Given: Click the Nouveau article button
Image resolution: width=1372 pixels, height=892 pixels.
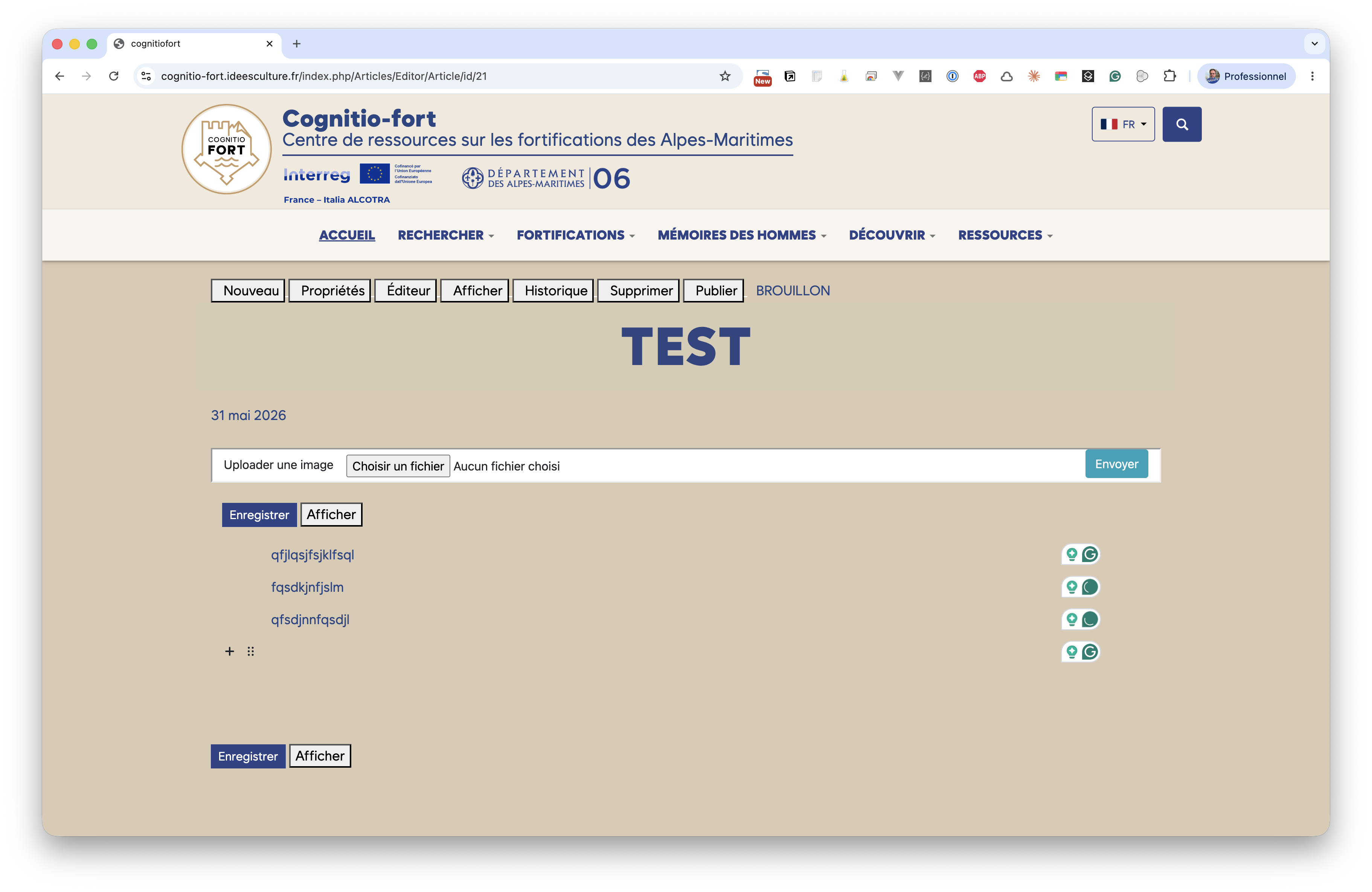Looking at the screenshot, I should click(x=248, y=290).
